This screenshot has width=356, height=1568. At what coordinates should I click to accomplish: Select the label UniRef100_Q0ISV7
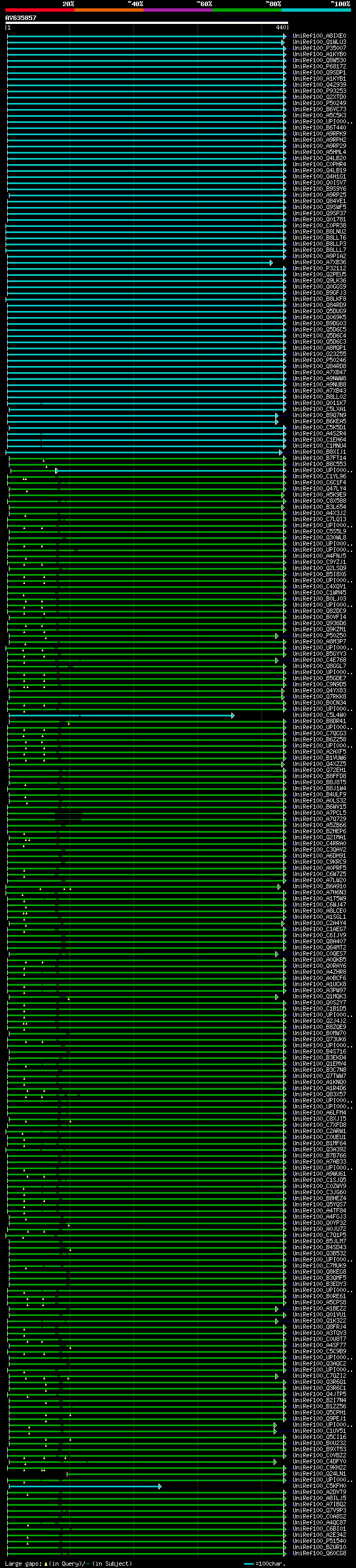(x=319, y=182)
